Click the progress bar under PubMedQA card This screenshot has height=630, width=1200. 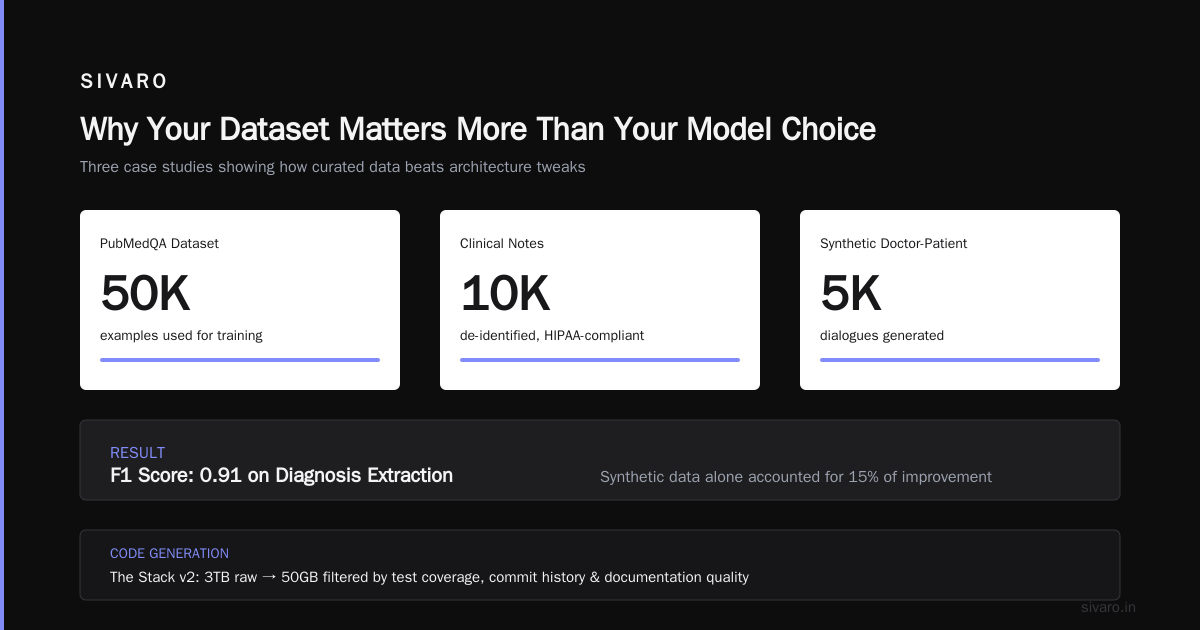click(x=240, y=360)
